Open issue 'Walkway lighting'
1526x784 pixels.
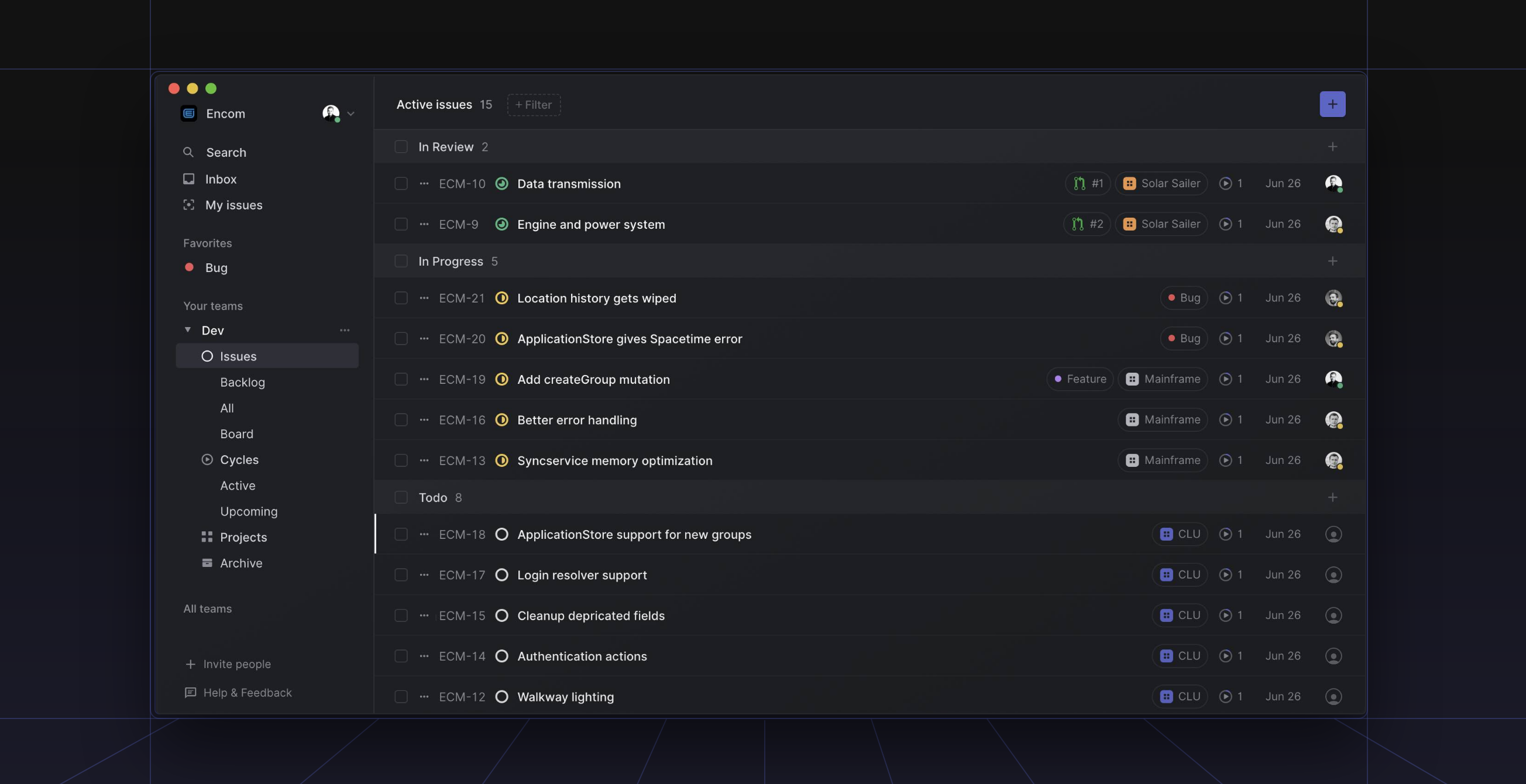(x=565, y=697)
